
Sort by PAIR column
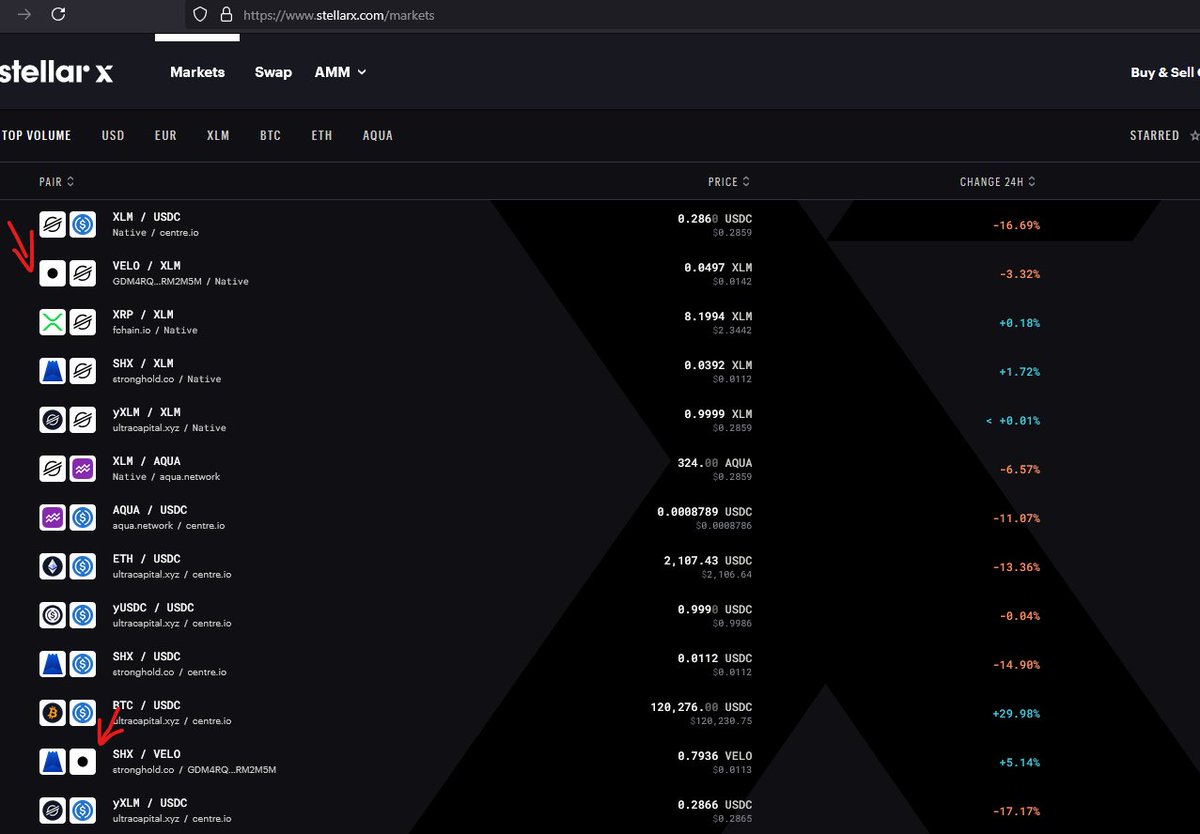pos(56,182)
